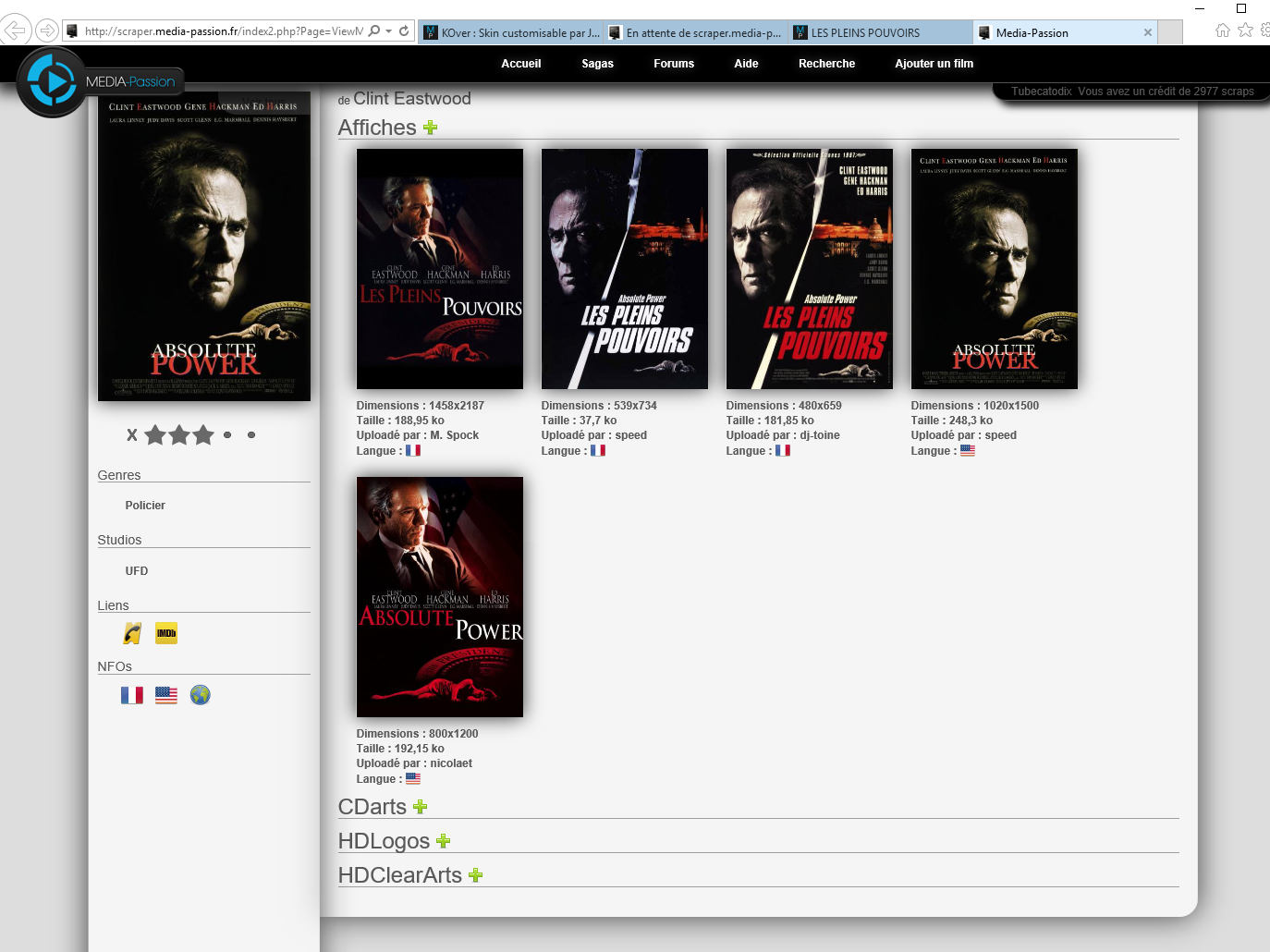
Task: Click 'Vous avez un crédit de 2977 scraps'
Action: click(x=1166, y=92)
